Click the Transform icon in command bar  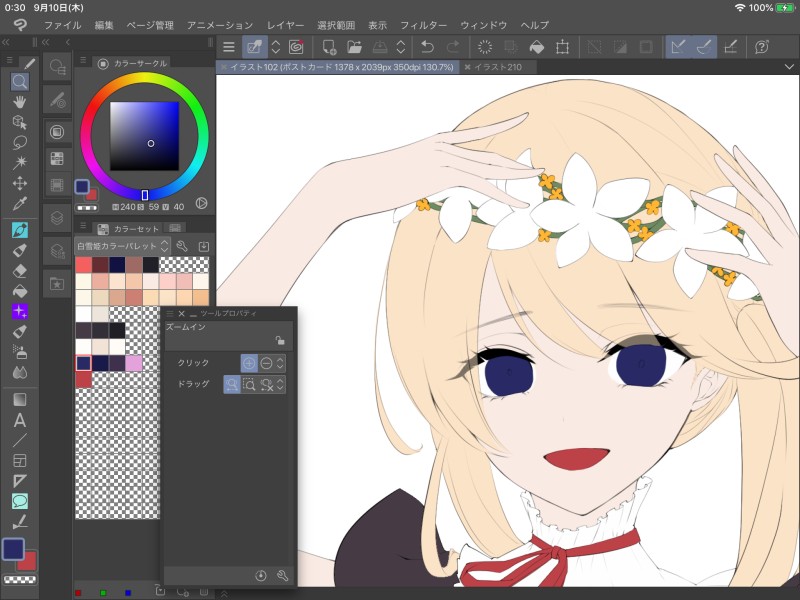[x=562, y=47]
